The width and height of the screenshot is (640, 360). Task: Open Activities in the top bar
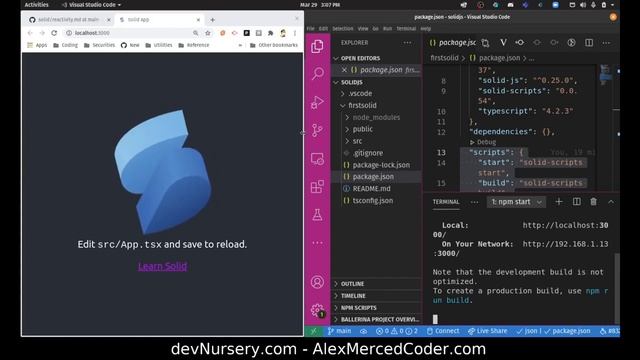pos(36,5)
